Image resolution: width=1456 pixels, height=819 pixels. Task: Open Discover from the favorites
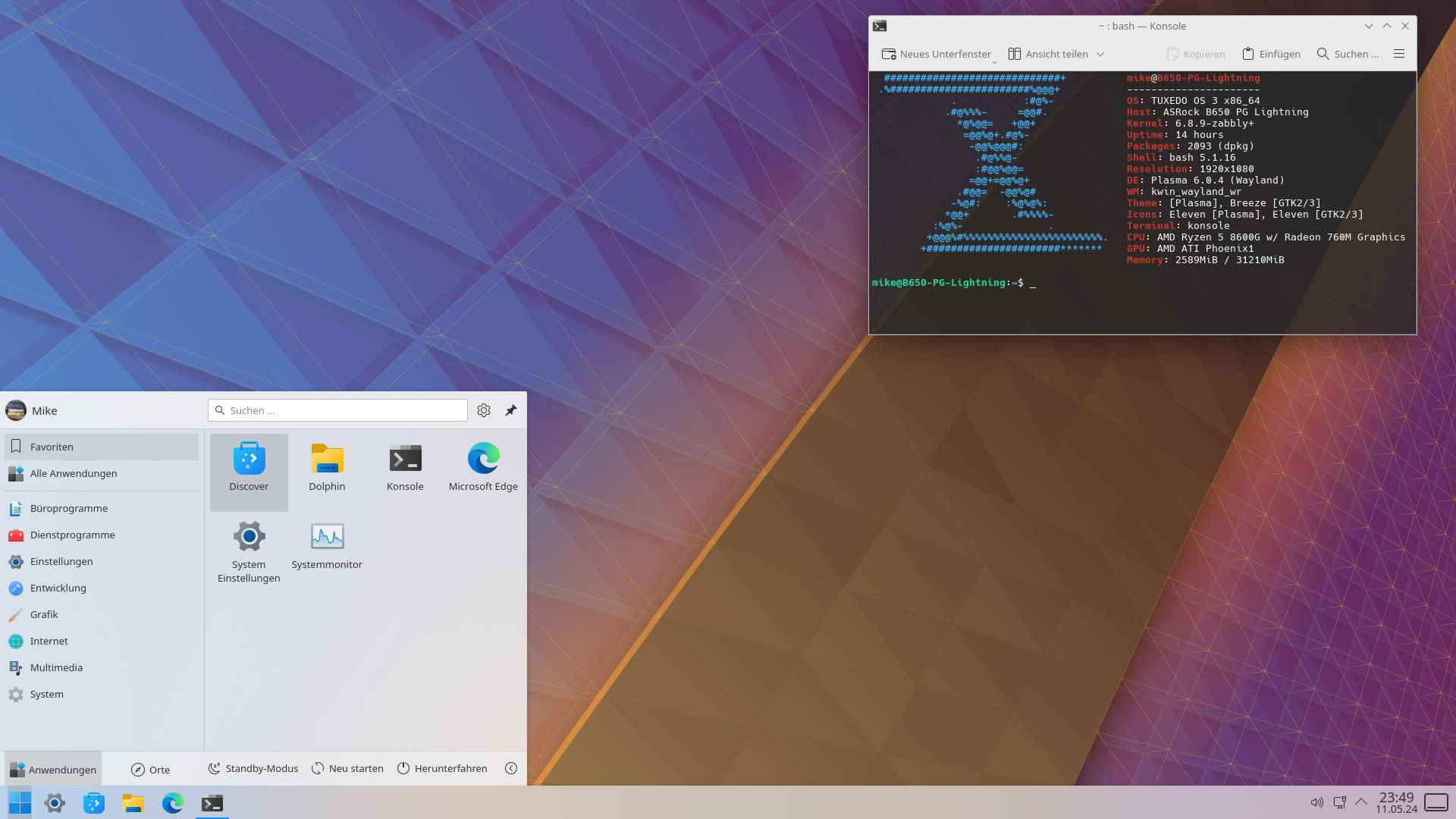pyautogui.click(x=249, y=466)
